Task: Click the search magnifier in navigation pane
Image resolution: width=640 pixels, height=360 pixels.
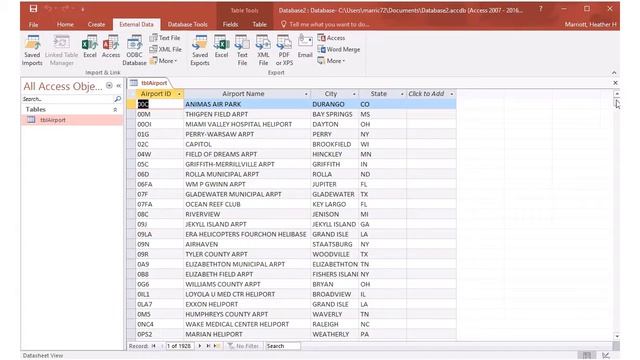Action: pyautogui.click(x=118, y=99)
